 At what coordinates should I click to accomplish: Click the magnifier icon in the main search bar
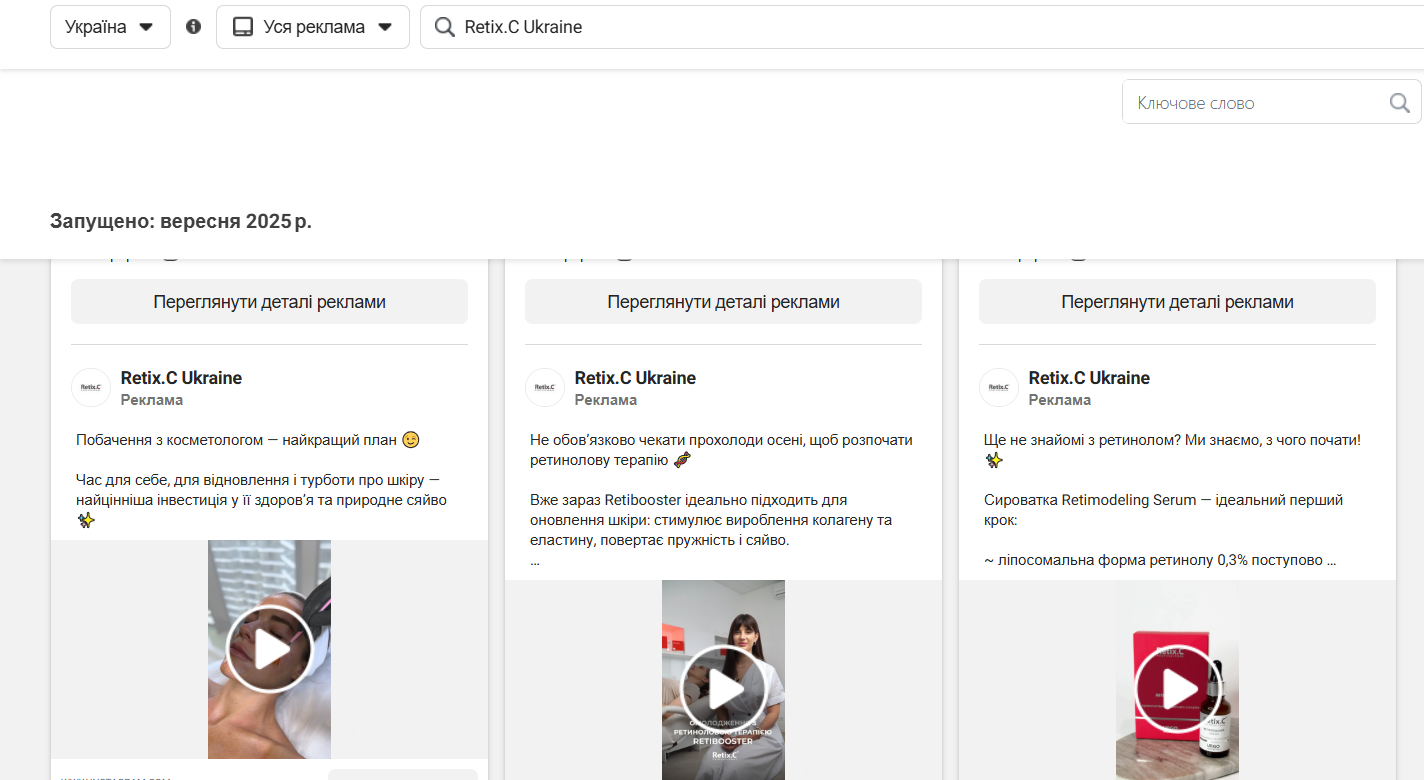pyautogui.click(x=445, y=27)
